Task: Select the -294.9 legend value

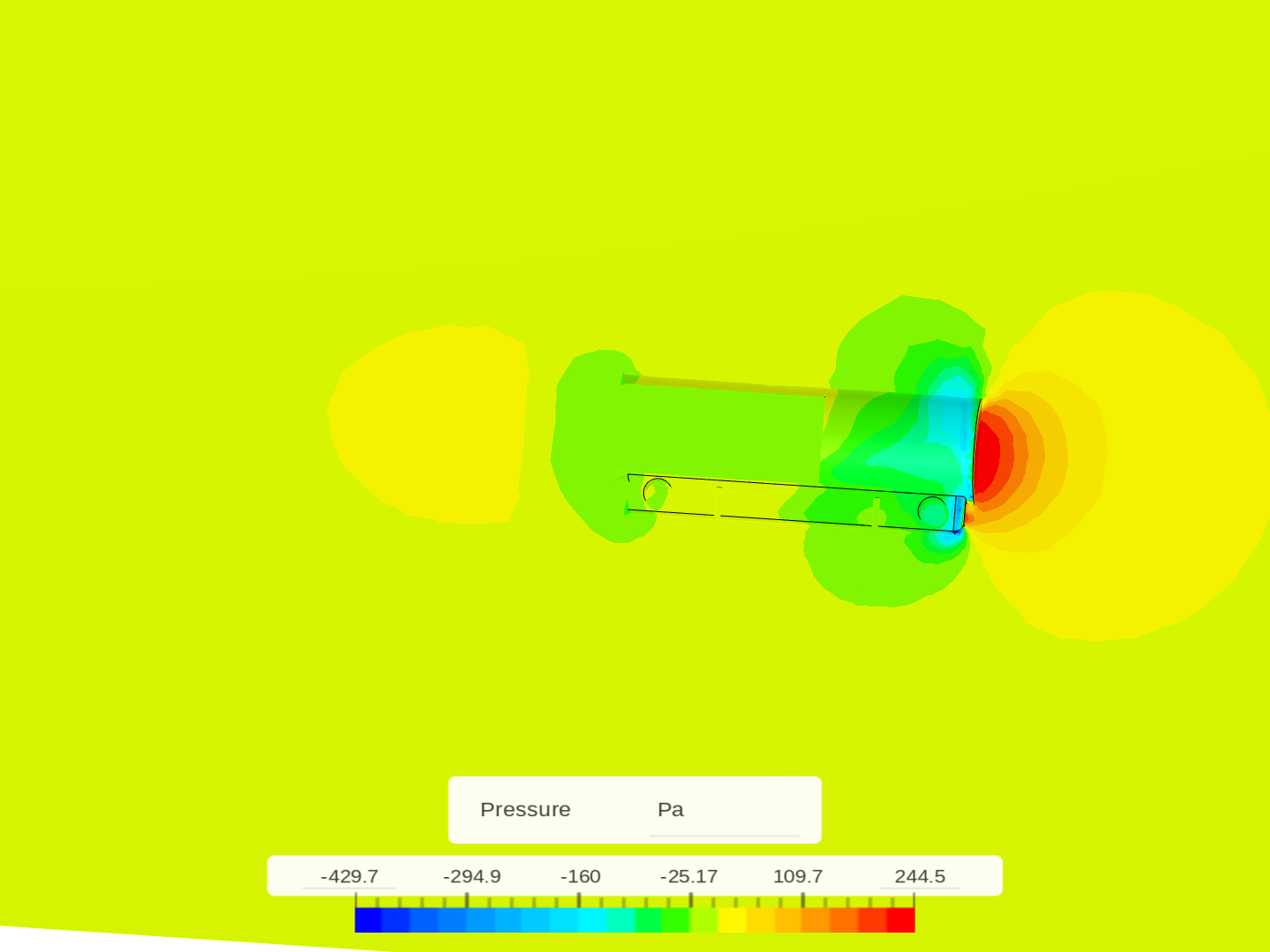Action: tap(472, 876)
